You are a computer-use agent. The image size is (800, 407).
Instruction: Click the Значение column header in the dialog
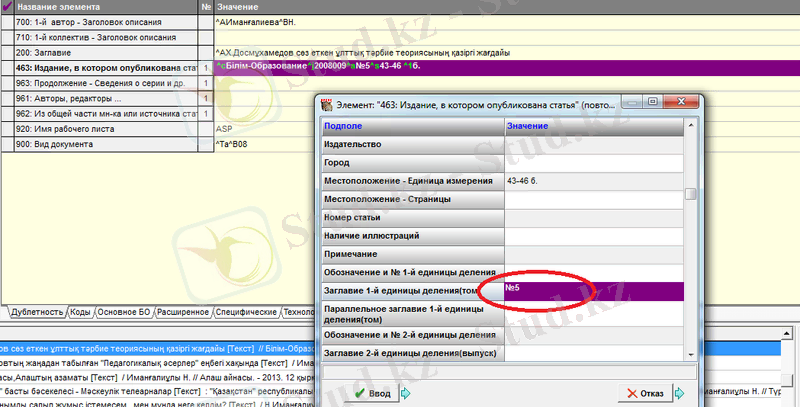[x=594, y=126]
